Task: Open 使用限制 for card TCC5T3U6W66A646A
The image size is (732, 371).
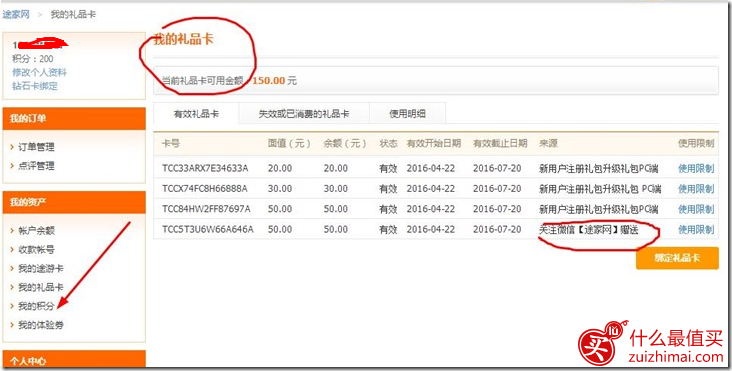Action: [x=696, y=230]
